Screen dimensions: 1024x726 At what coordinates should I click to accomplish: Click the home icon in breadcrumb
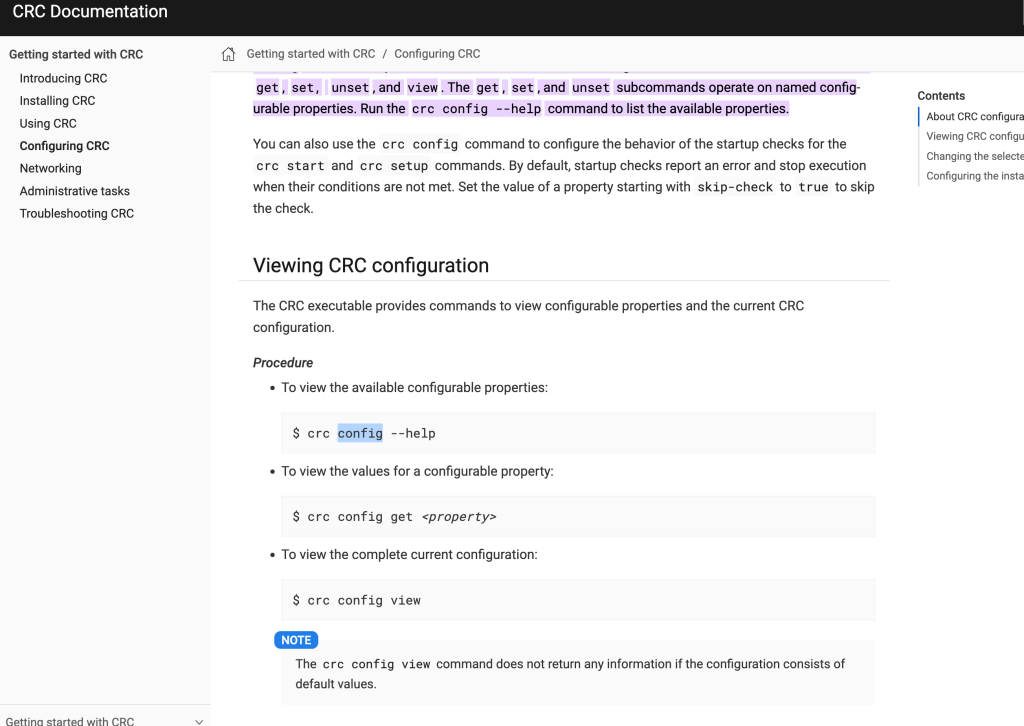228,54
